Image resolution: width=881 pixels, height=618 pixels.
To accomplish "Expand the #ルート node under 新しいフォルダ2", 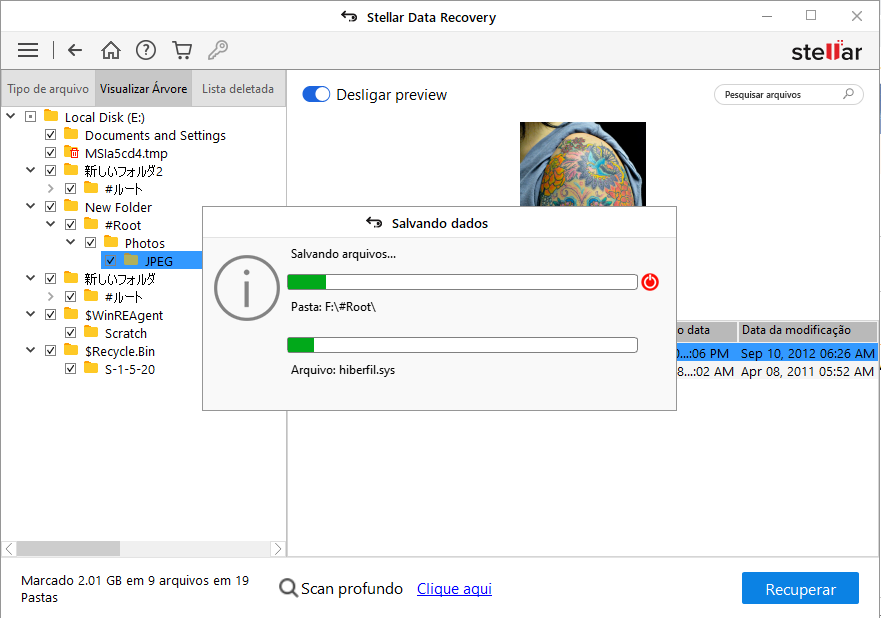I will click(x=51, y=189).
